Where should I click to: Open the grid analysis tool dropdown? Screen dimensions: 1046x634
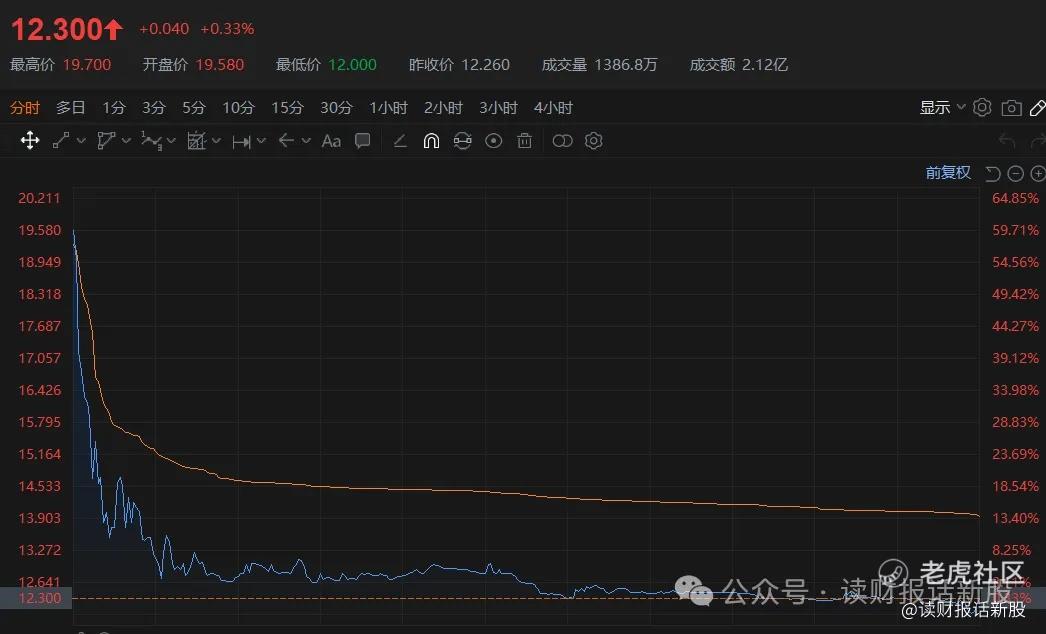(216, 141)
